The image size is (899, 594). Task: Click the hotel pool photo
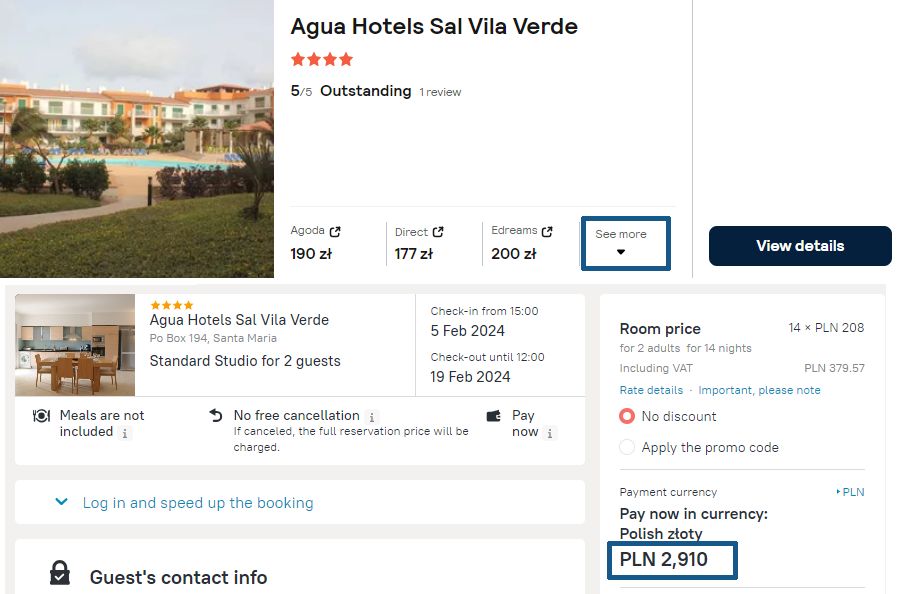(136, 138)
